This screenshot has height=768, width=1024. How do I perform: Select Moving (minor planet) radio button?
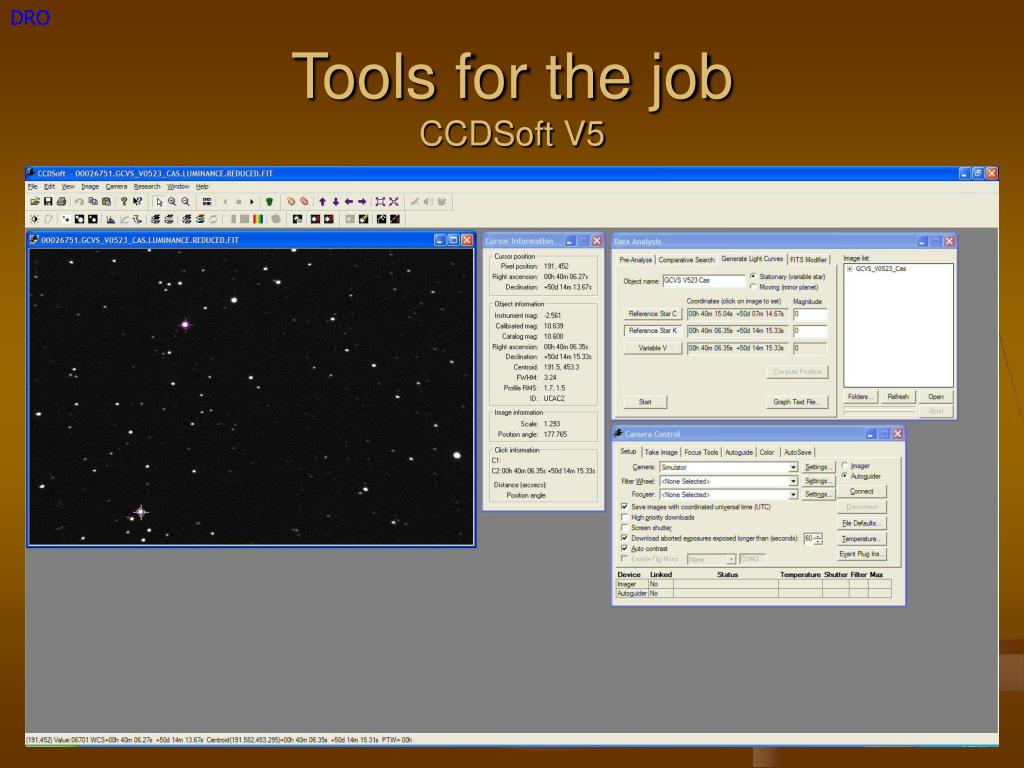pyautogui.click(x=753, y=287)
